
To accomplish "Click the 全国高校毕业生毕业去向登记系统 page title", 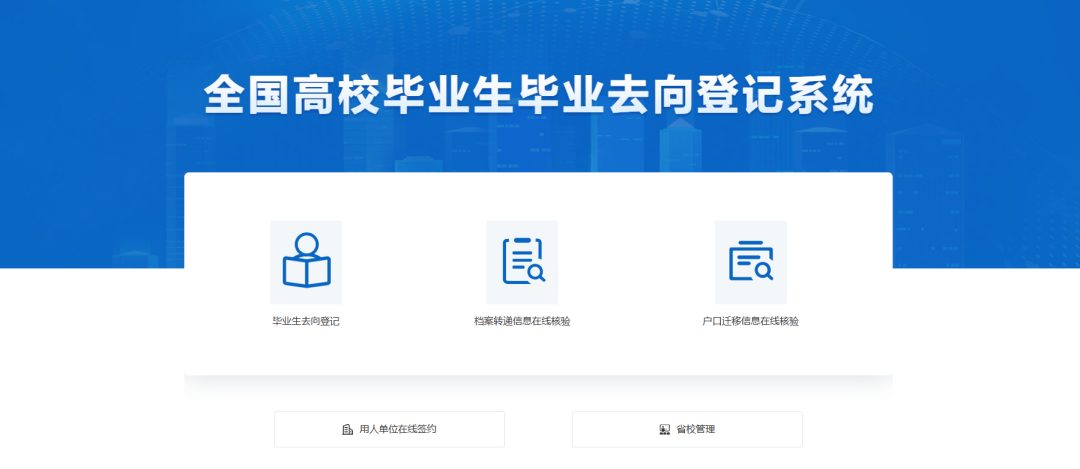I will tap(539, 97).
